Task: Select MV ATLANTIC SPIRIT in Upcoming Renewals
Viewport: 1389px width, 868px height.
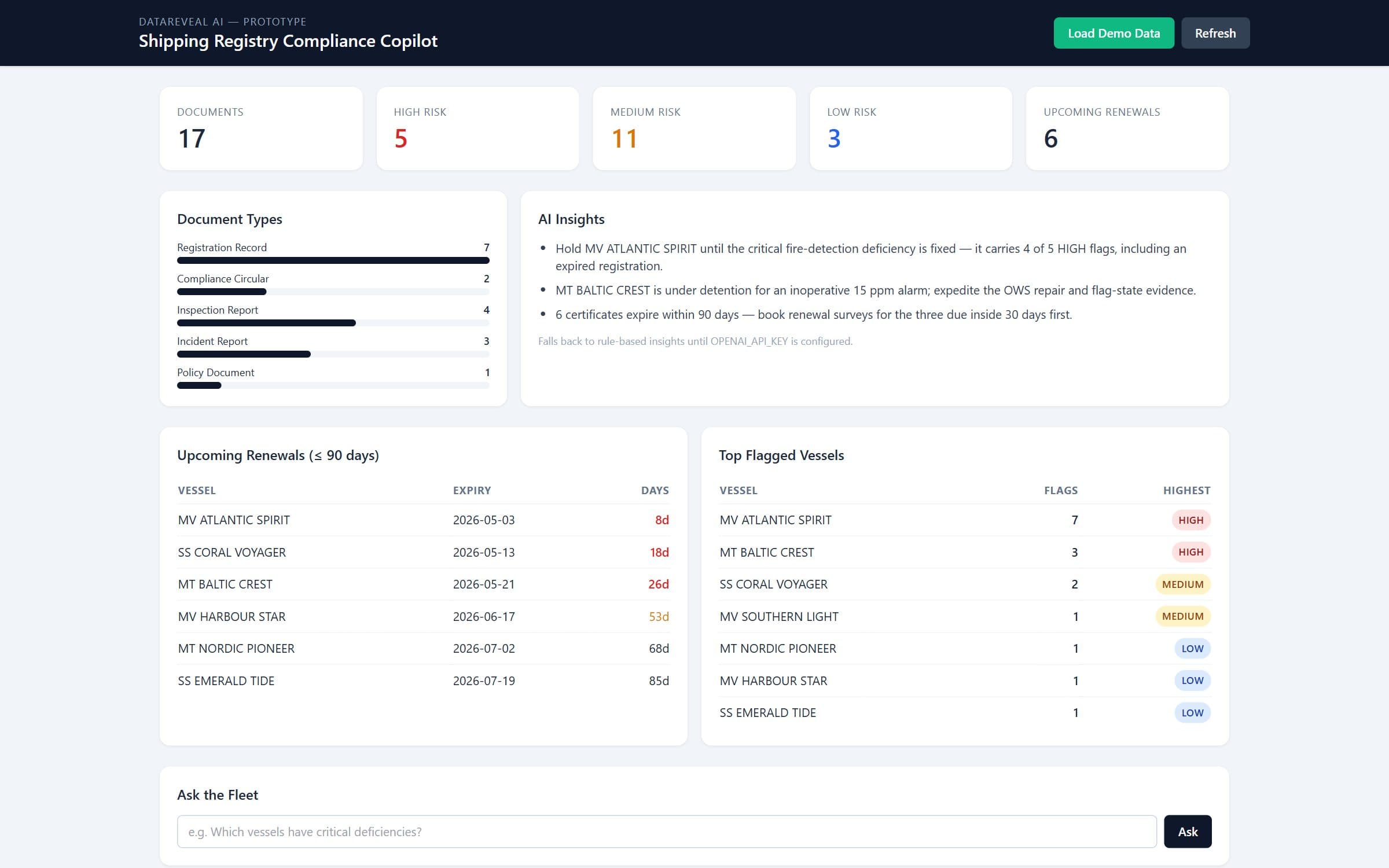Action: (x=234, y=520)
